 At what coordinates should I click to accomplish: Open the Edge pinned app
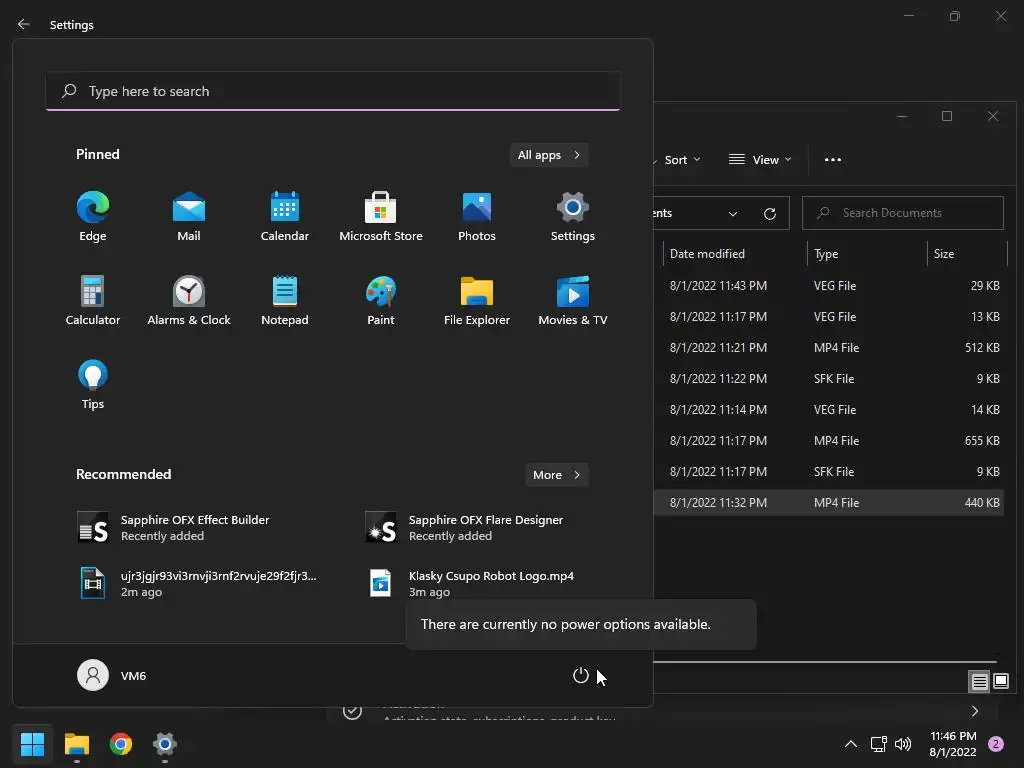[x=93, y=217]
